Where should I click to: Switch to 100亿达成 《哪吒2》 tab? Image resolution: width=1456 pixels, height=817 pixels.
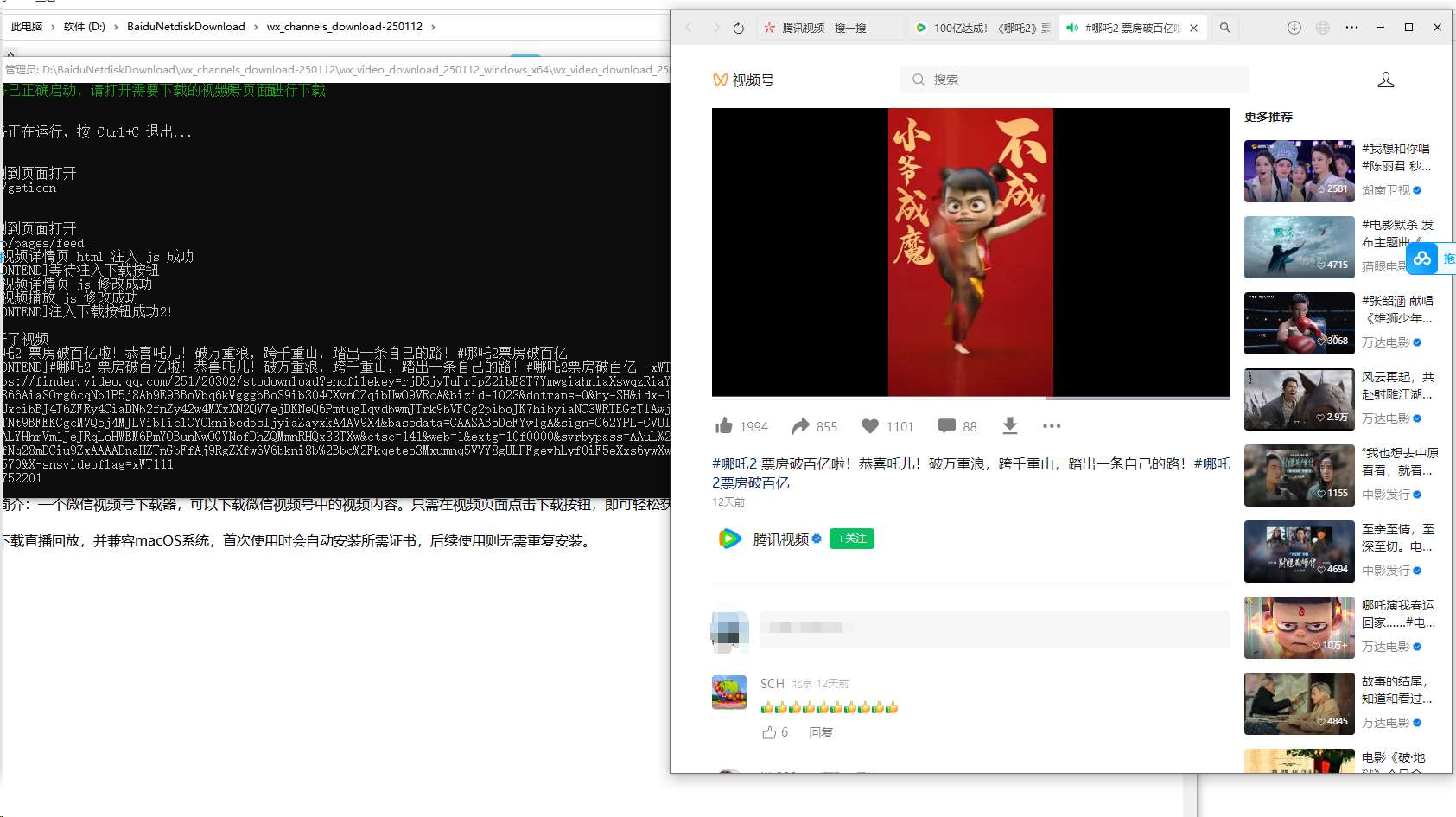click(982, 28)
